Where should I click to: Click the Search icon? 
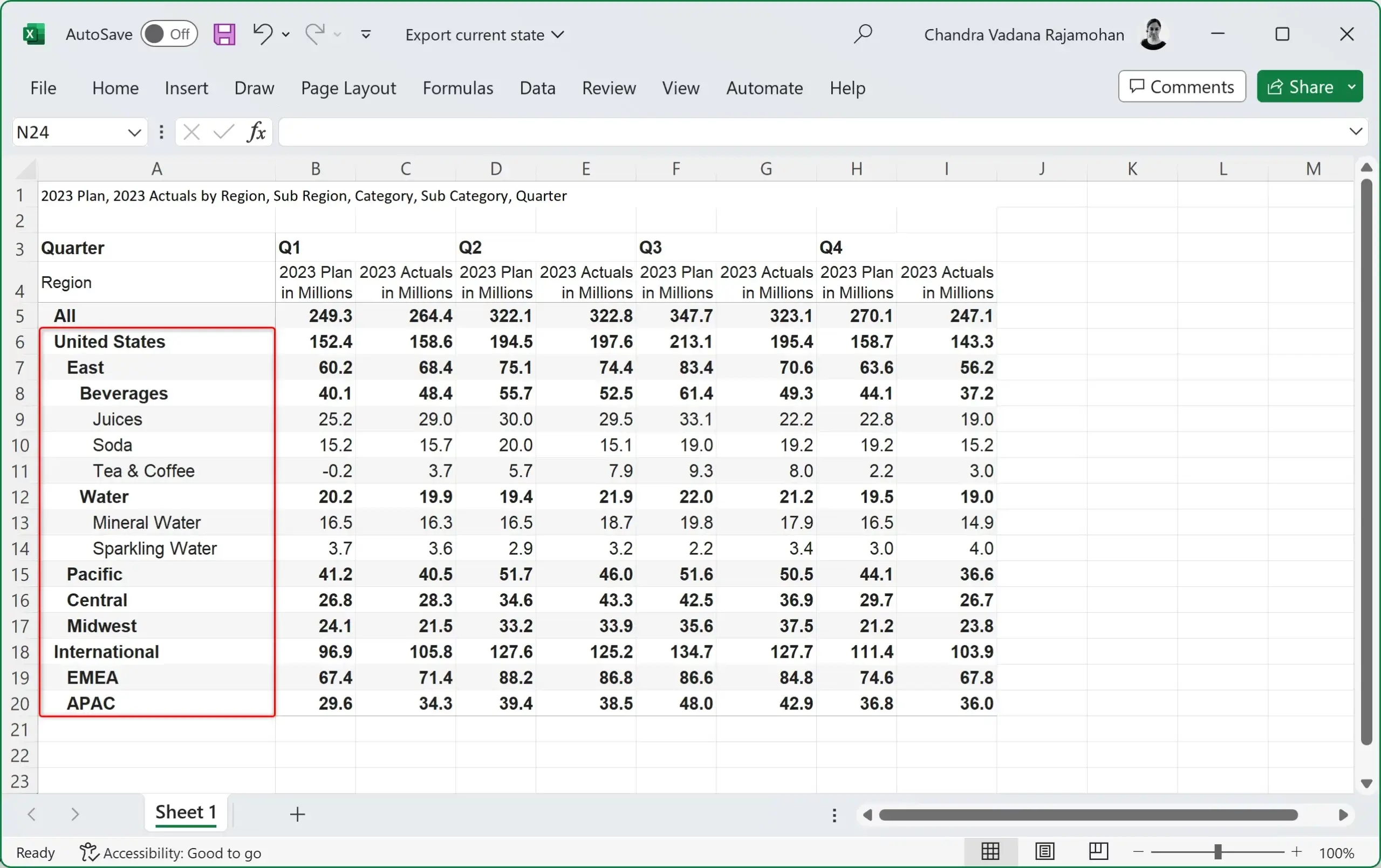coord(863,34)
